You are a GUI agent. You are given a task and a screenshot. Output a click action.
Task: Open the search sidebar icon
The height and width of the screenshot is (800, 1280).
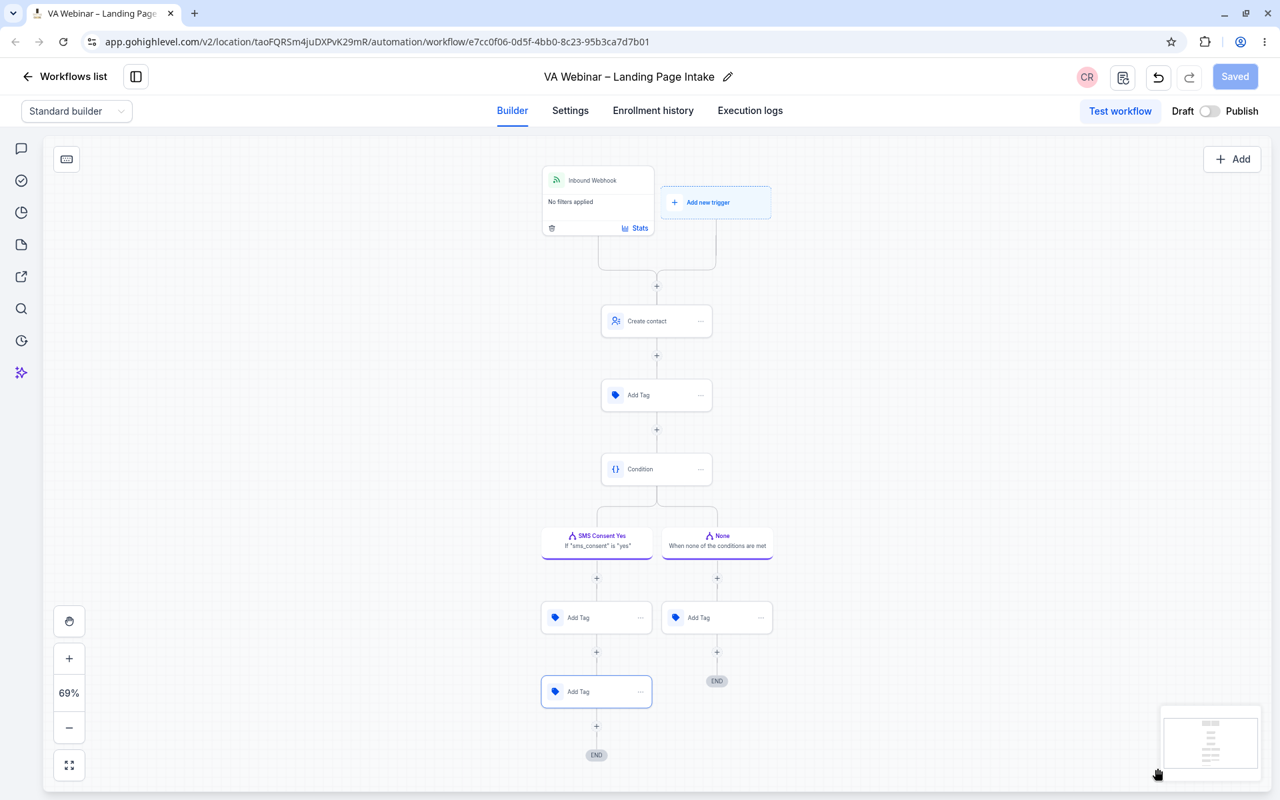coord(21,309)
